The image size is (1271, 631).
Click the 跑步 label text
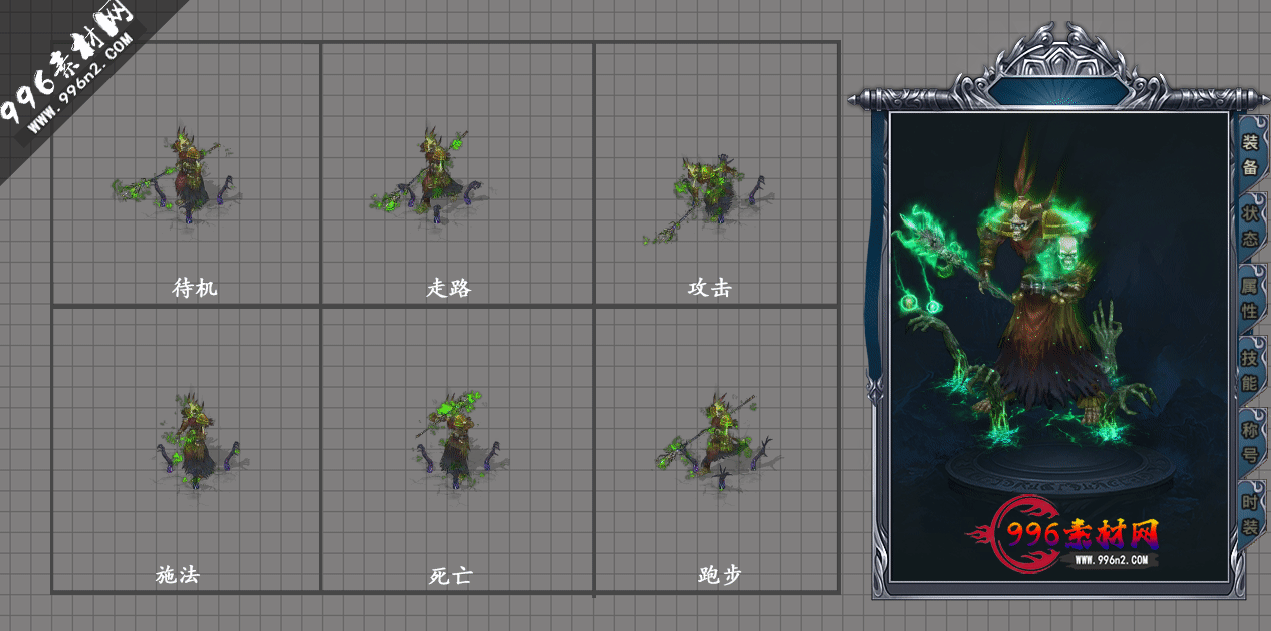720,575
